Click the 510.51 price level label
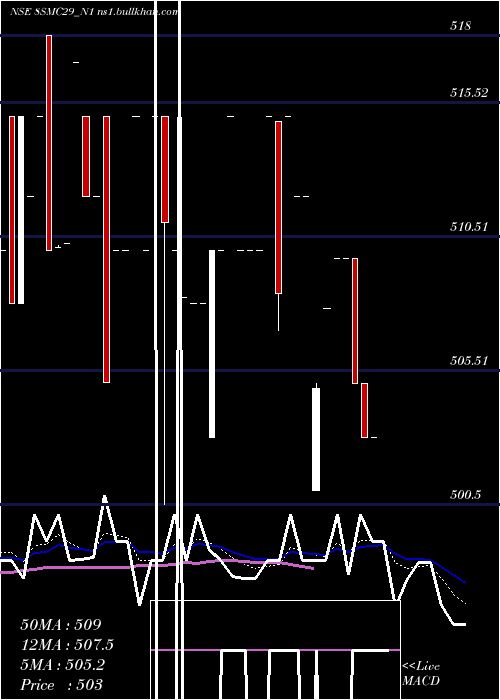 click(469, 227)
